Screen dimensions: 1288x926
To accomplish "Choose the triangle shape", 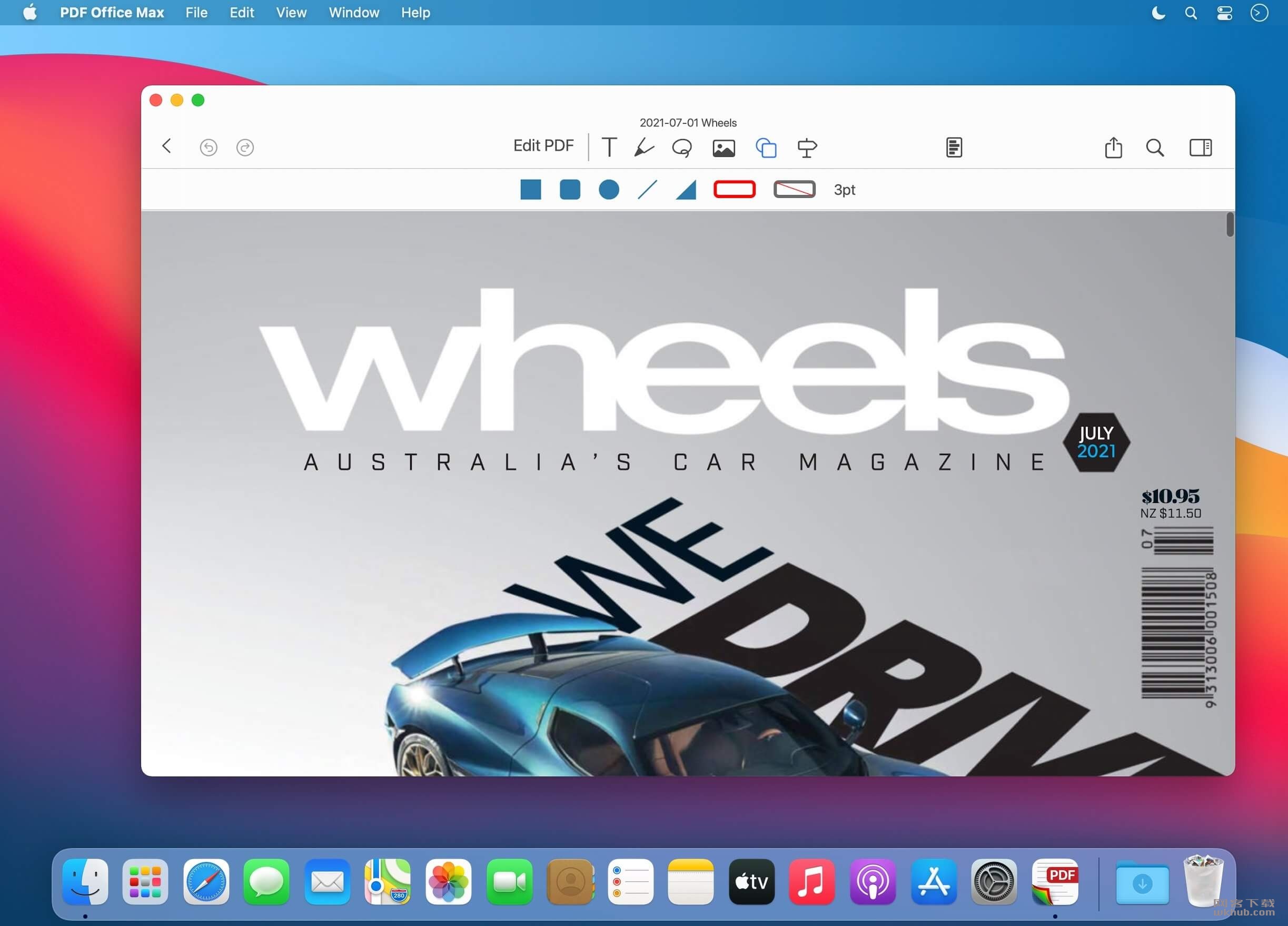I will coord(686,190).
